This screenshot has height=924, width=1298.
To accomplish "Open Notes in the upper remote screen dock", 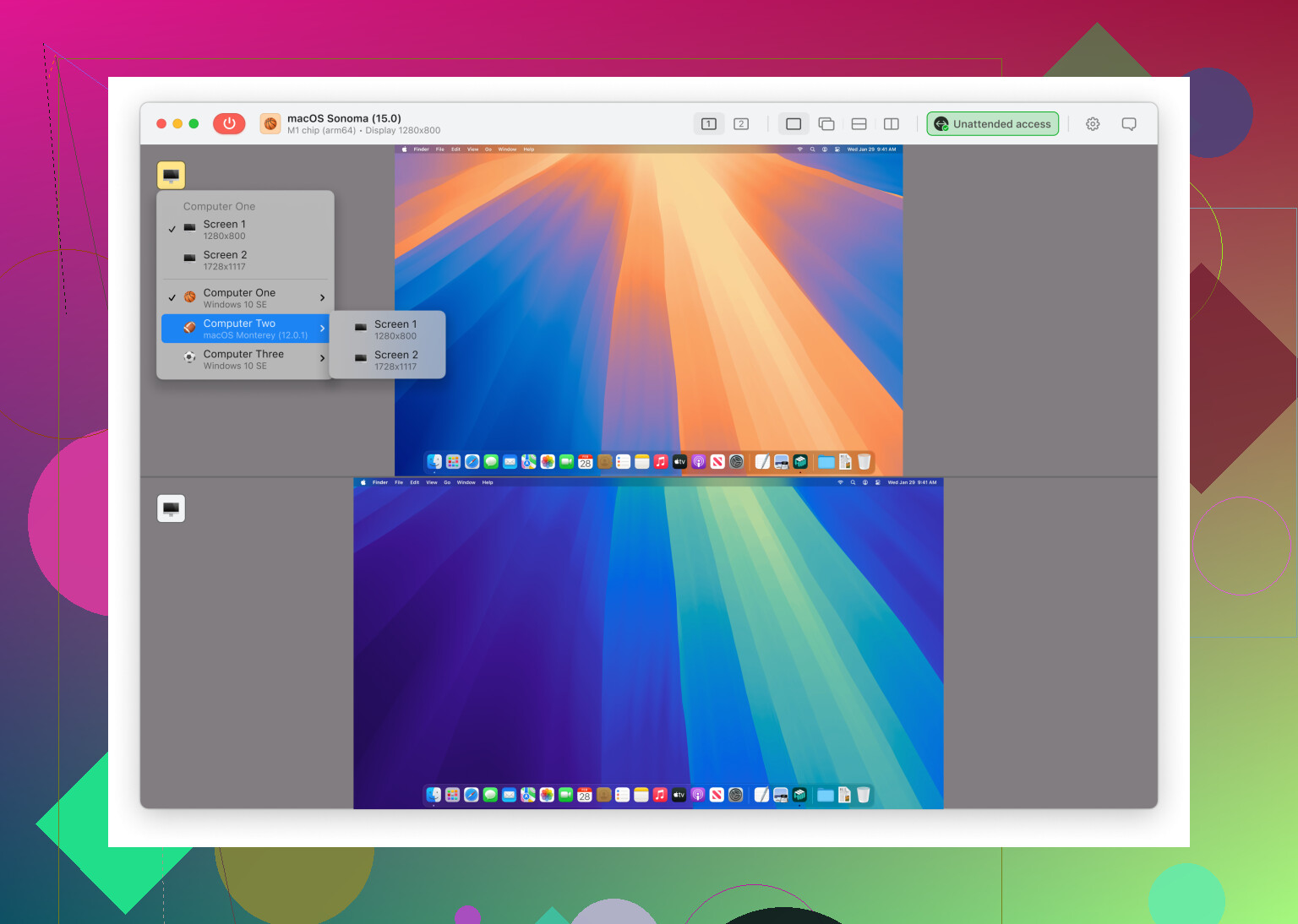I will point(642,461).
